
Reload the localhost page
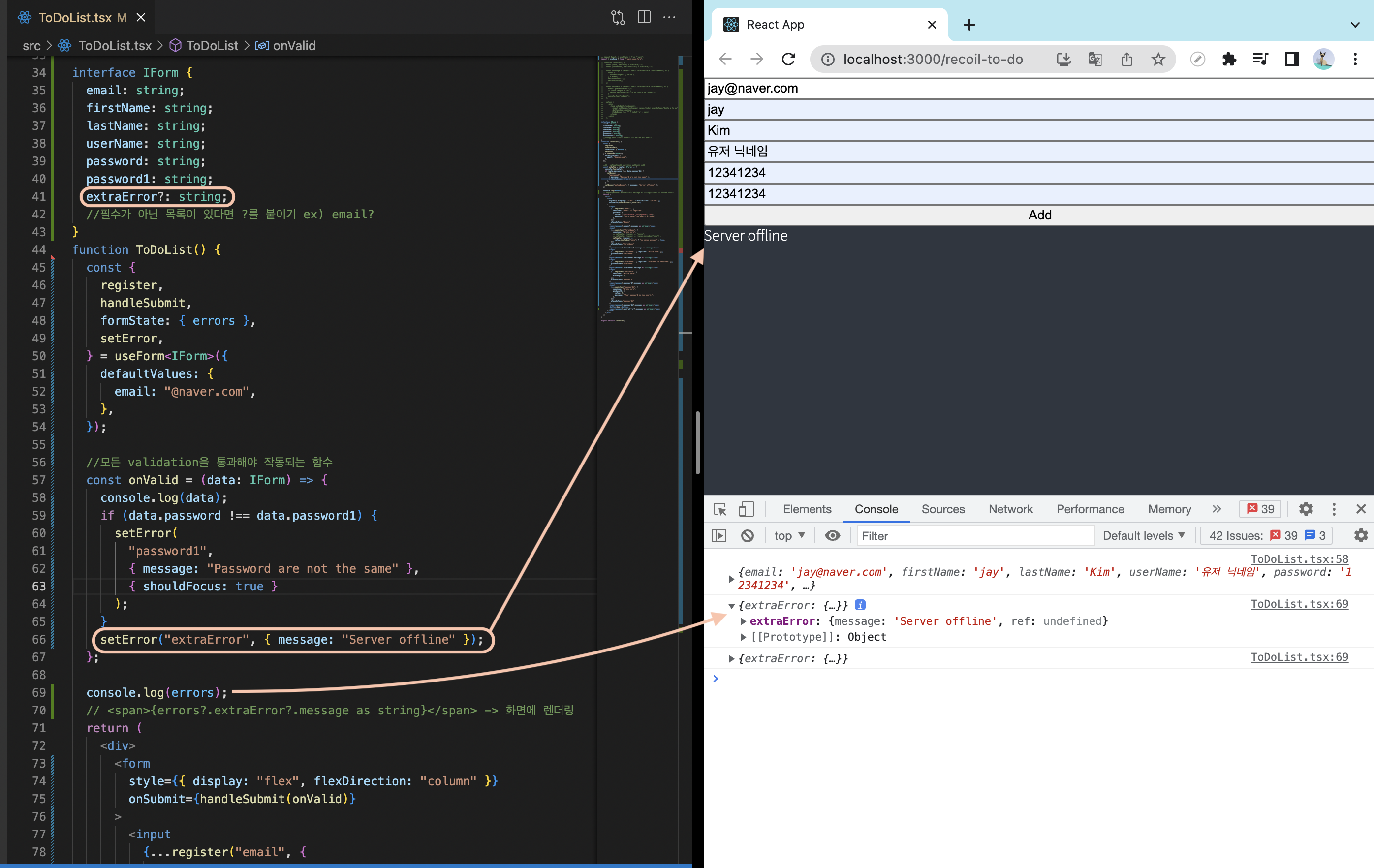click(788, 59)
